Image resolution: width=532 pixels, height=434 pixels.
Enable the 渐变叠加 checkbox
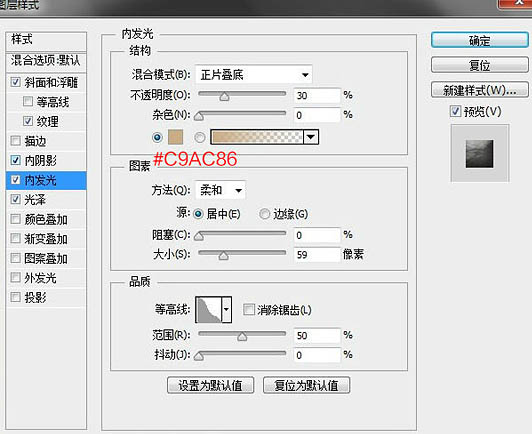pyautogui.click(x=15, y=238)
